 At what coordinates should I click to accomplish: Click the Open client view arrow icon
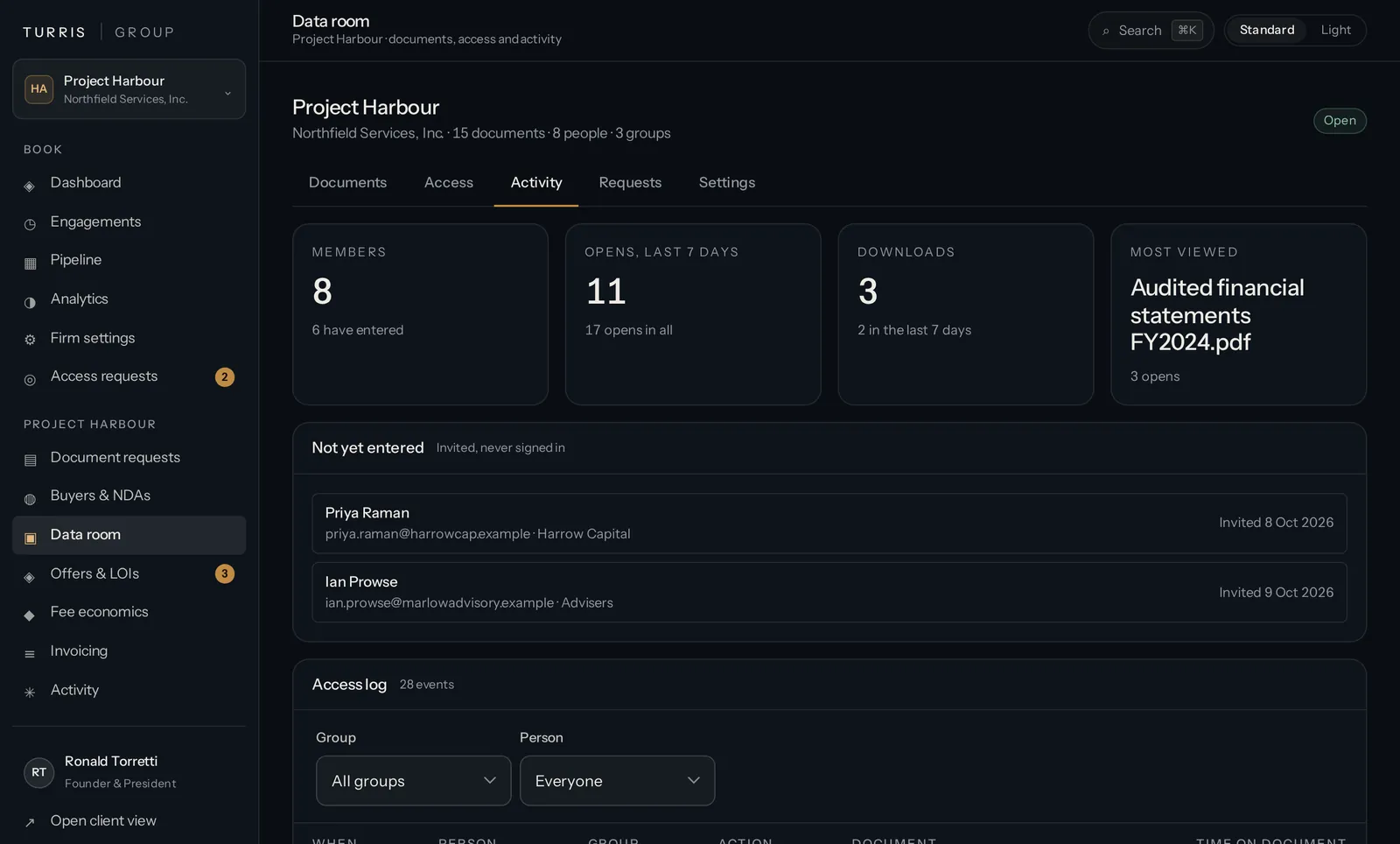click(x=30, y=823)
